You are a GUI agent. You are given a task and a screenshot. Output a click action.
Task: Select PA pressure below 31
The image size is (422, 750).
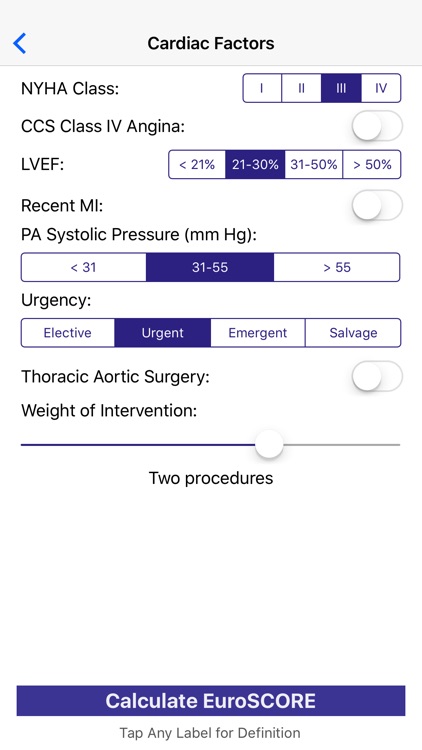pyautogui.click(x=84, y=267)
